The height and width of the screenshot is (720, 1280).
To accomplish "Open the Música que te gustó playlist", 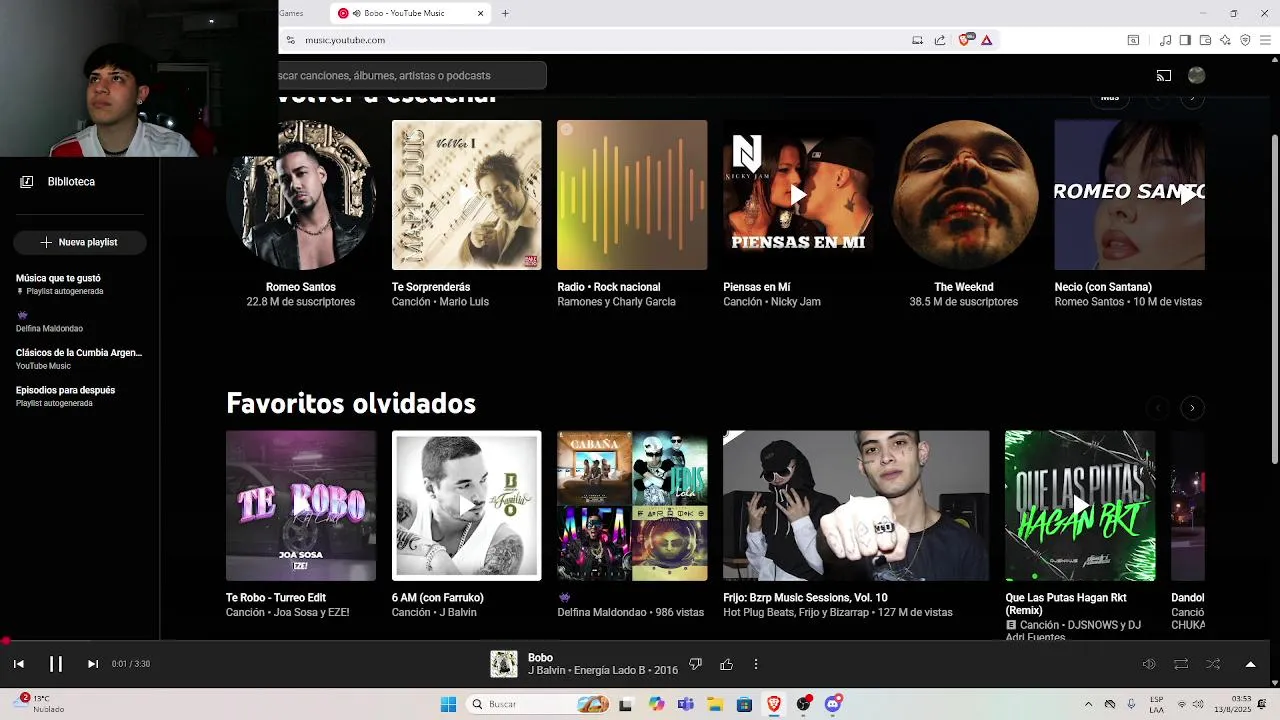I will (x=60, y=284).
